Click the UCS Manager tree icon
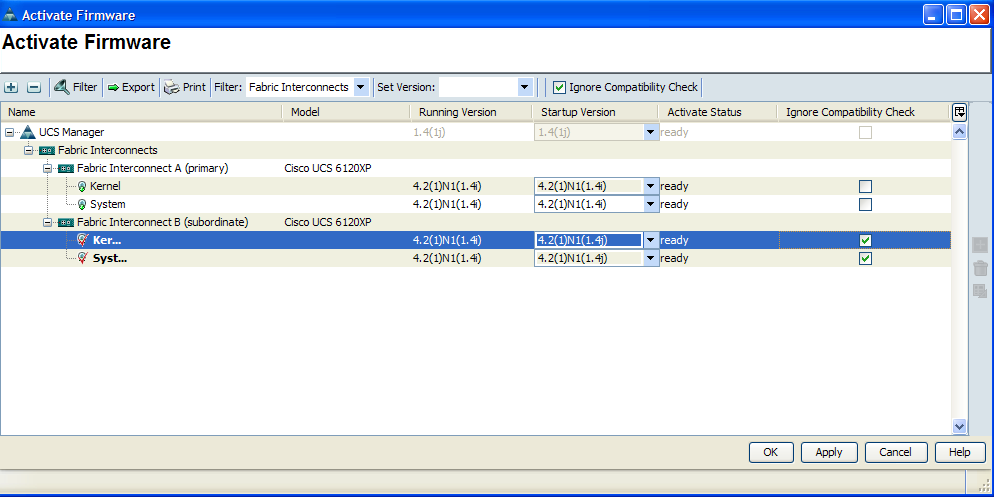The width and height of the screenshot is (994, 497). click(x=28, y=132)
